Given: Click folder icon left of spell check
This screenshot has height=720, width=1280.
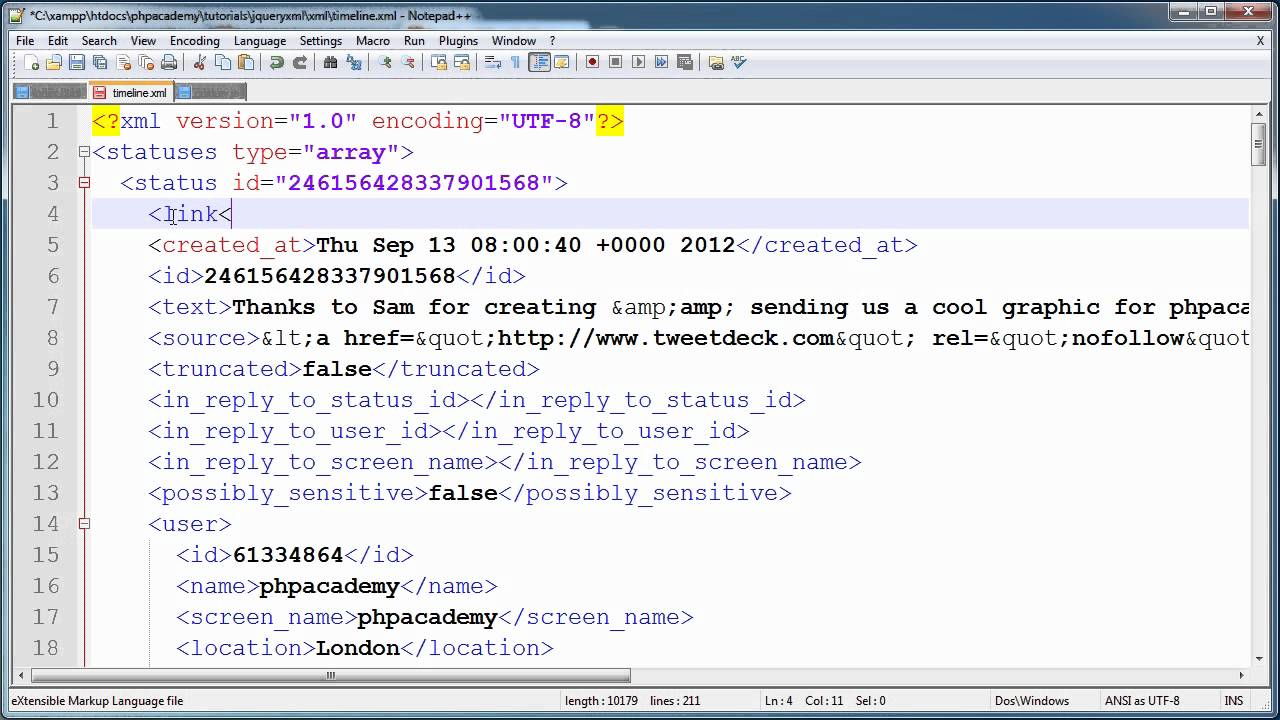Looking at the screenshot, I should pyautogui.click(x=717, y=62).
